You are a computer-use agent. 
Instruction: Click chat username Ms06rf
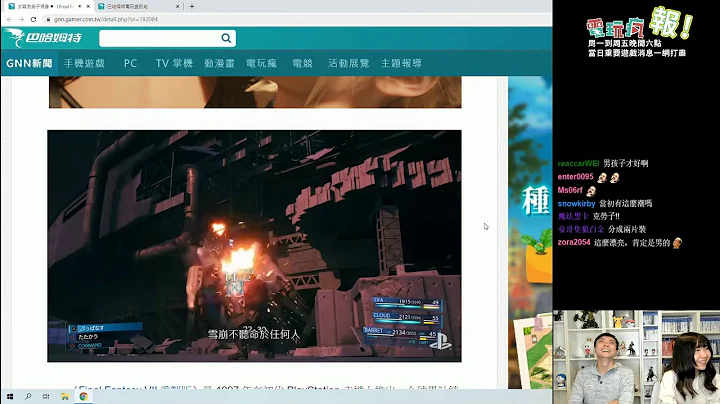[570, 190]
